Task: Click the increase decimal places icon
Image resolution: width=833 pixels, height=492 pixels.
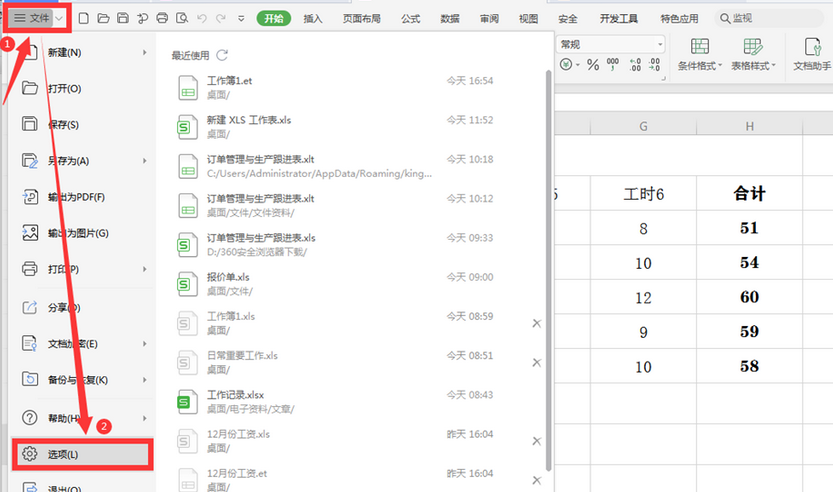Action: (x=635, y=65)
